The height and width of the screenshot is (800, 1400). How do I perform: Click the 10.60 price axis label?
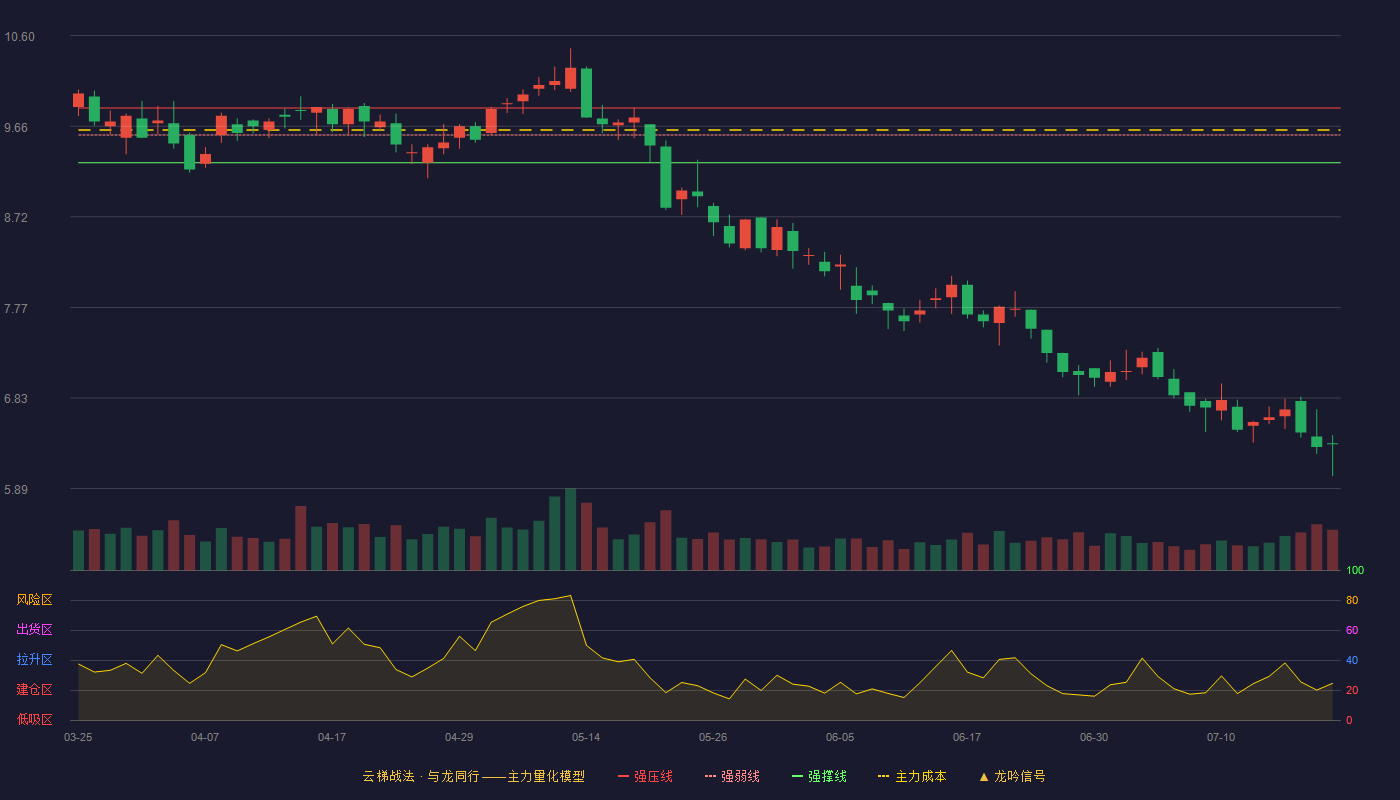pyautogui.click(x=19, y=37)
